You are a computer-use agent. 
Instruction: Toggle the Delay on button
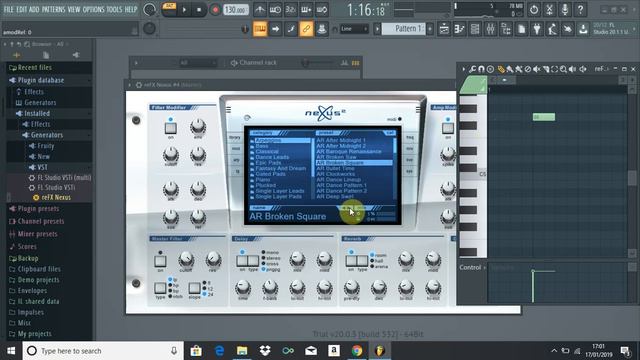(x=242, y=260)
